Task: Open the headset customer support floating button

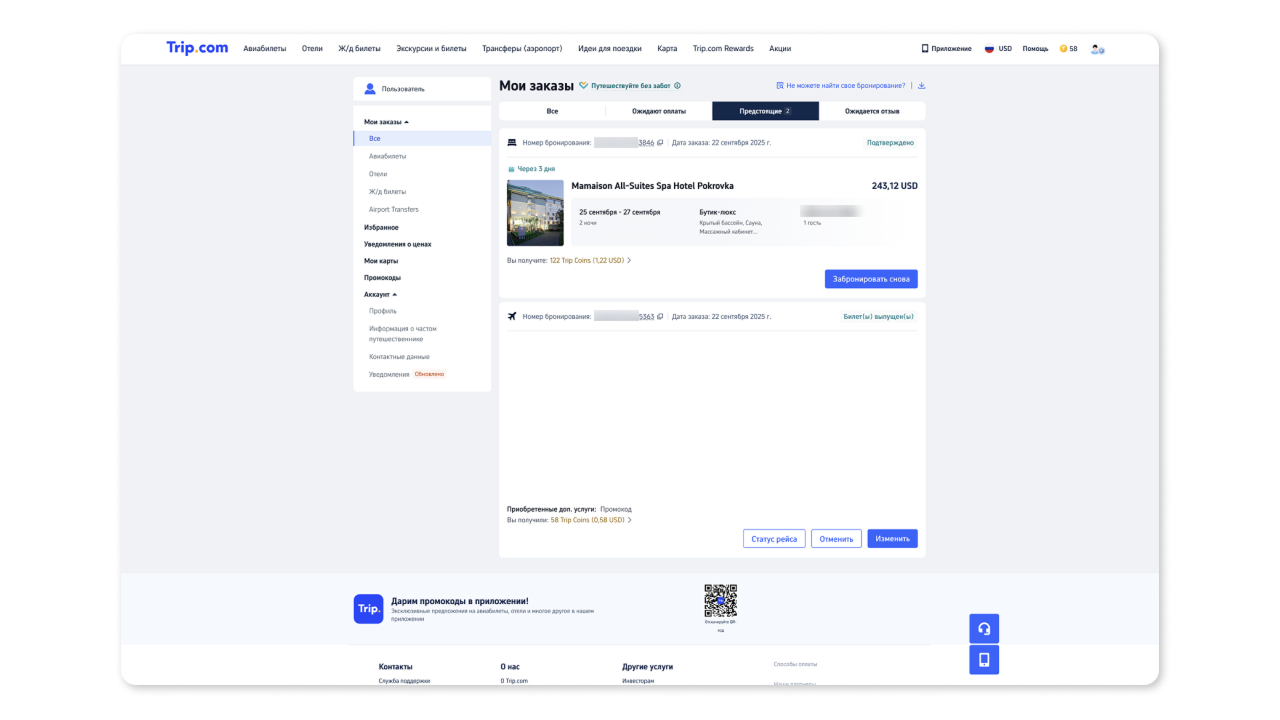Action: coord(984,629)
